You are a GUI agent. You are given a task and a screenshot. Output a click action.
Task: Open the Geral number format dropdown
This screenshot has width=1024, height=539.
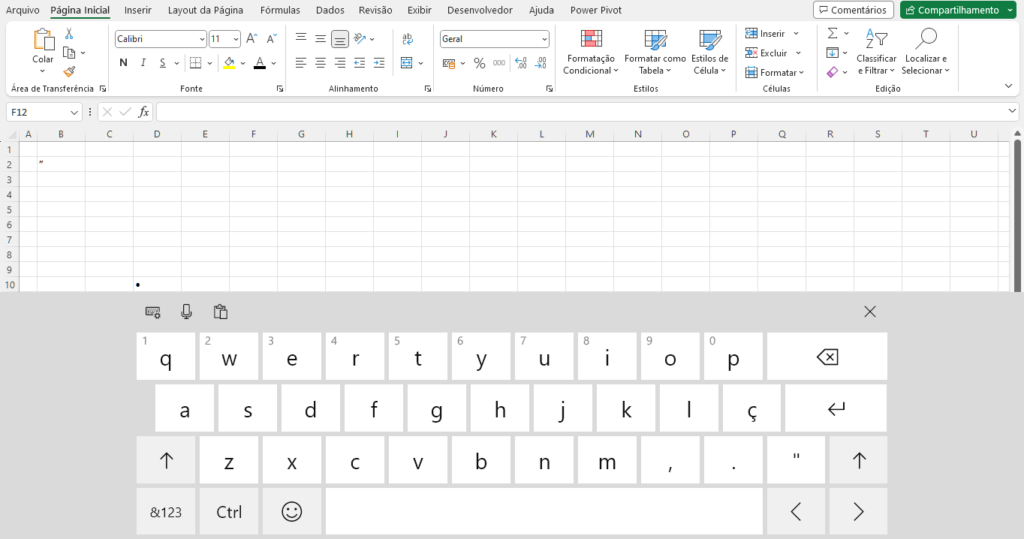pyautogui.click(x=544, y=39)
